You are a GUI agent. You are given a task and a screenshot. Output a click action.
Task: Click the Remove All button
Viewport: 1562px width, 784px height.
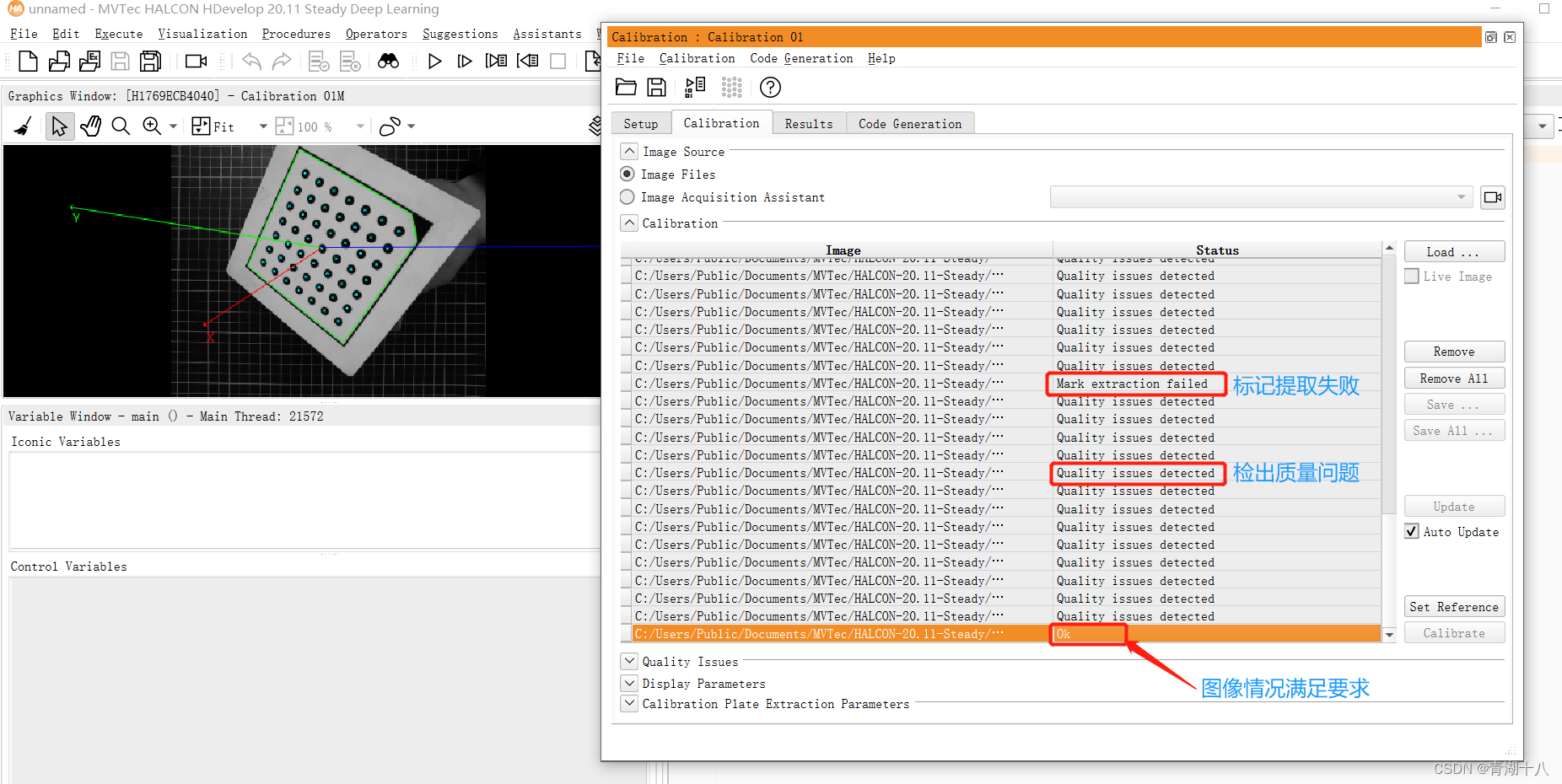pos(1454,379)
